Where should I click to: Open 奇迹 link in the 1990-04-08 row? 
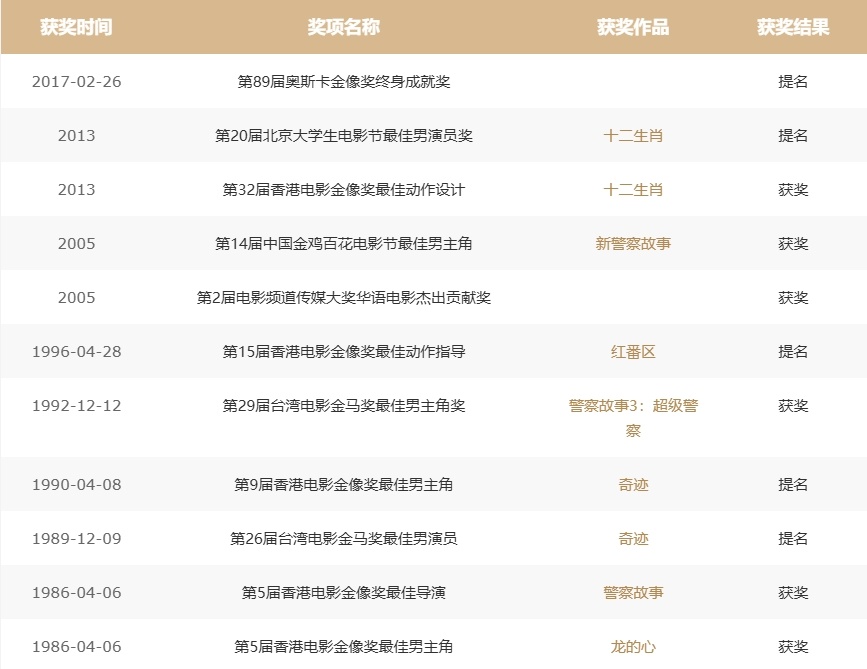(633, 484)
